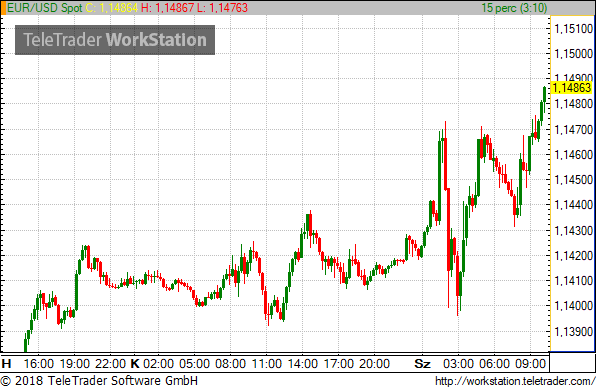Click the 1,15100 price scale label
This screenshot has width=596, height=390.
pyautogui.click(x=574, y=29)
